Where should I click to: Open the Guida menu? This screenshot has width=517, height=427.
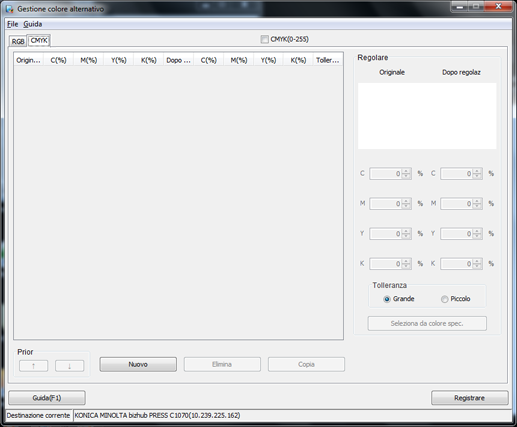(33, 24)
